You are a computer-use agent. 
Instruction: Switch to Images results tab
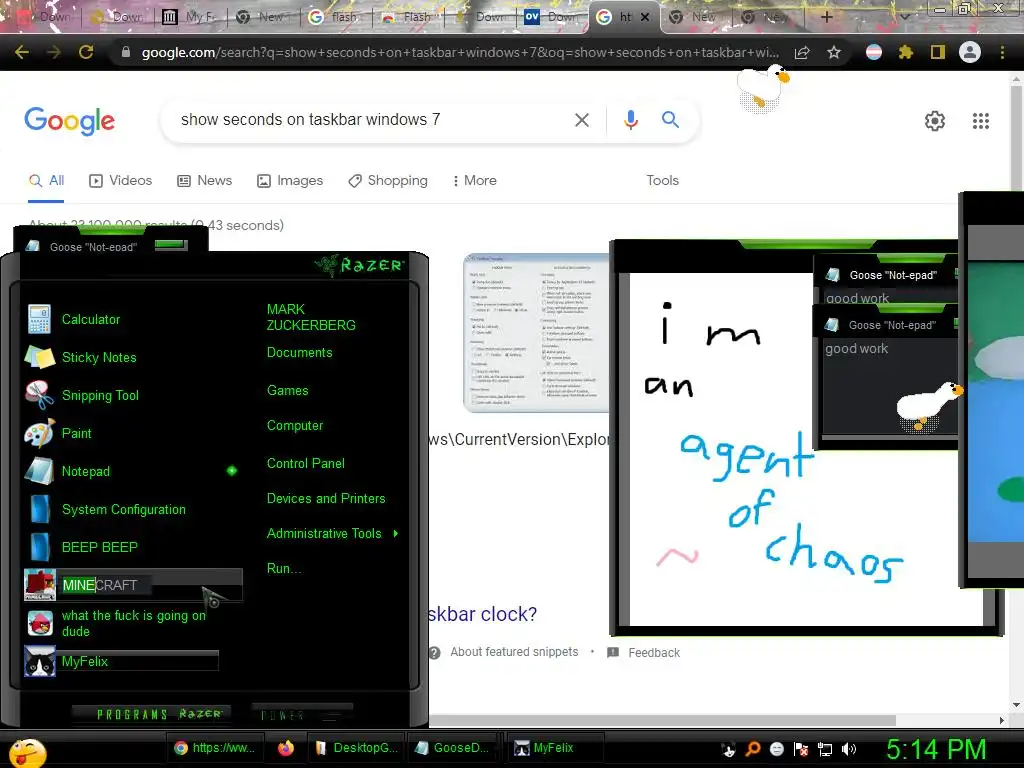click(x=290, y=181)
